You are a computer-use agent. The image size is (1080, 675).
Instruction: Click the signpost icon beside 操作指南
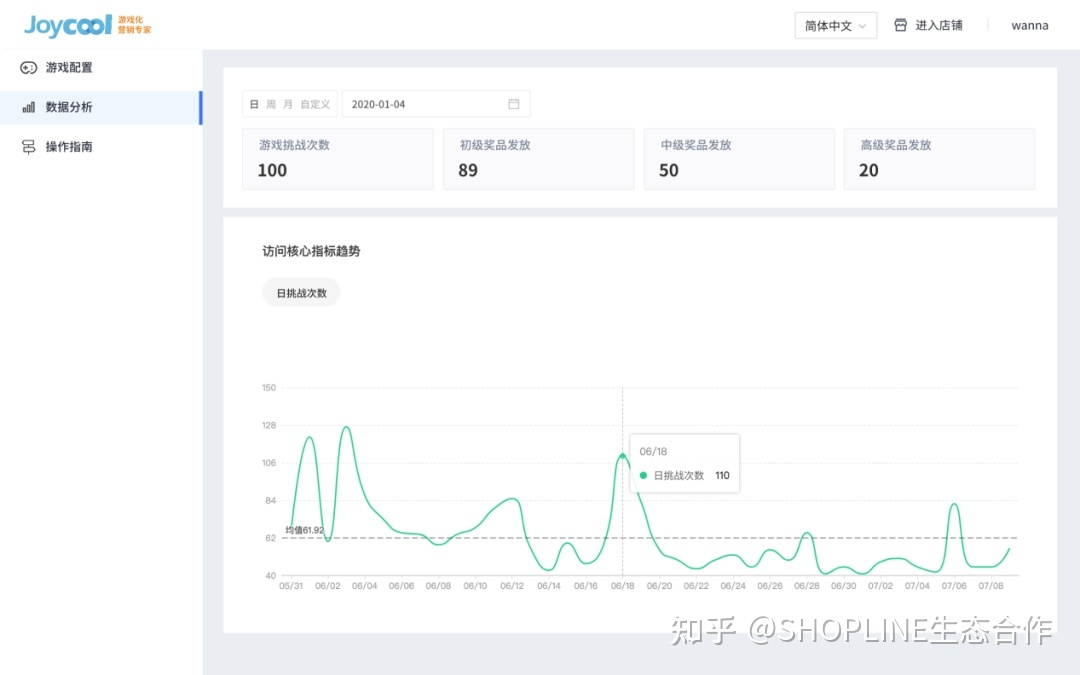click(29, 147)
